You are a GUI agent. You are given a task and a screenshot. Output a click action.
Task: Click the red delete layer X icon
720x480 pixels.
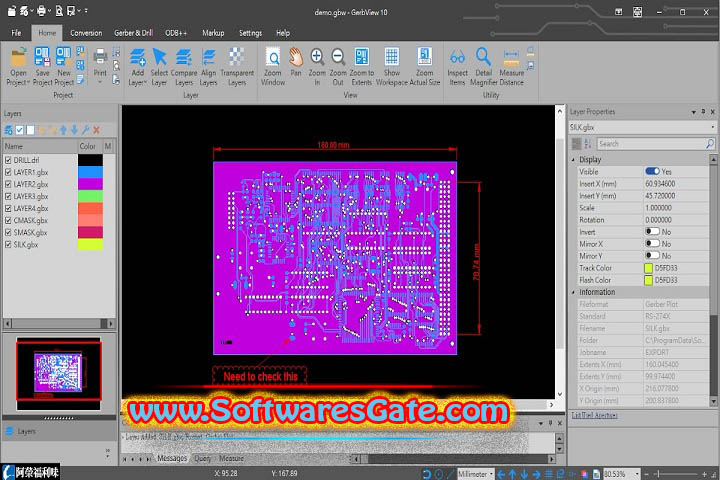click(96, 130)
